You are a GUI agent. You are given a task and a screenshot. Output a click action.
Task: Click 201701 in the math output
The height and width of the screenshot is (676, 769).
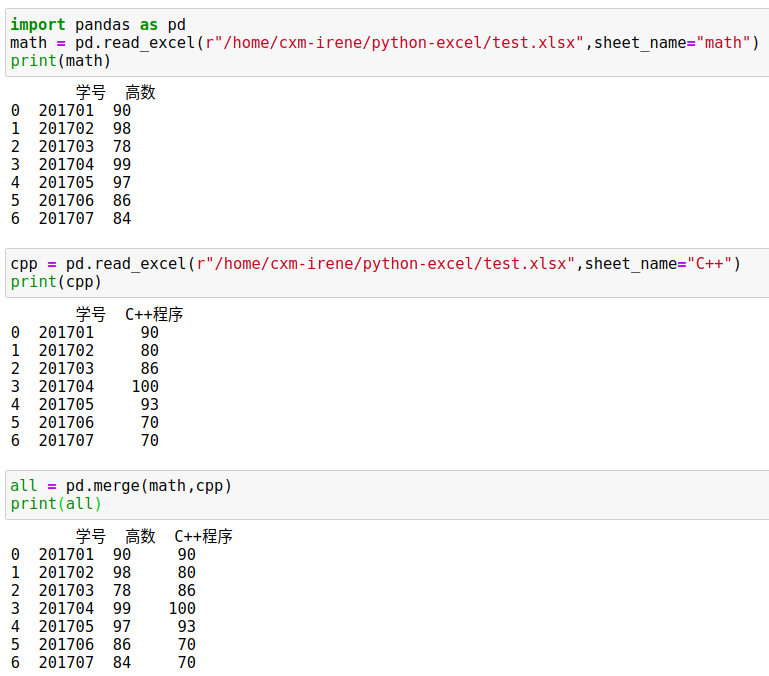[66, 110]
